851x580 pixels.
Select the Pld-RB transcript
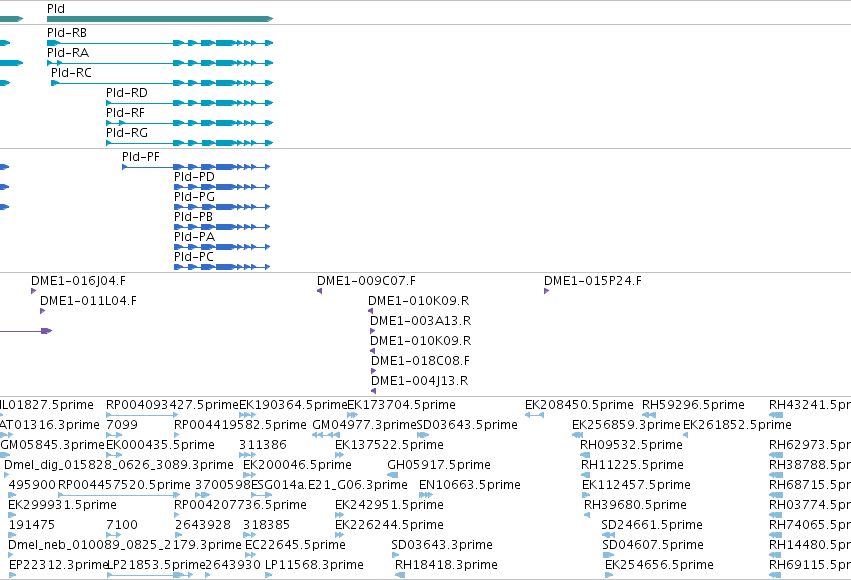160,43
